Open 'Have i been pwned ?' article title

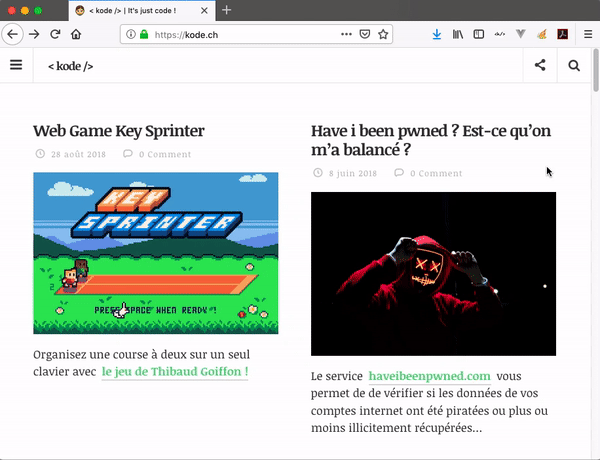pos(431,140)
